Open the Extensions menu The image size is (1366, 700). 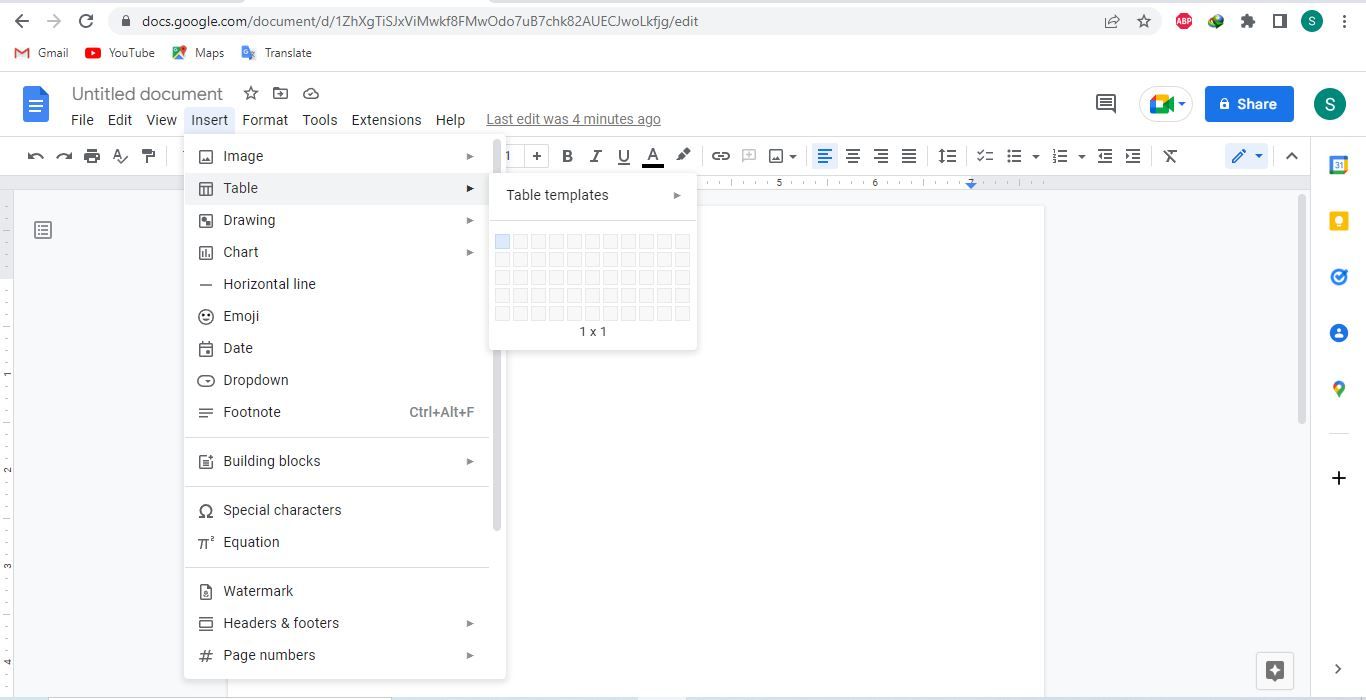(x=386, y=120)
